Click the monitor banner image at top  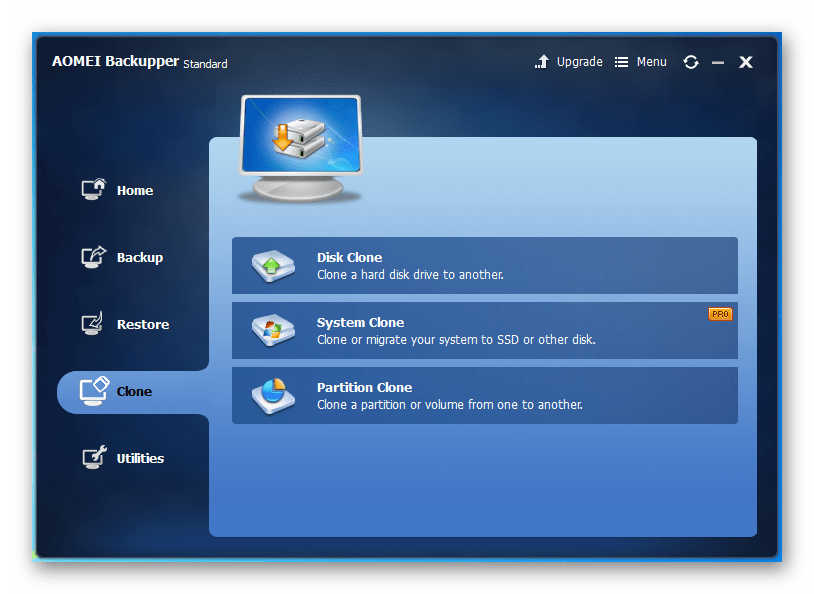(300, 147)
